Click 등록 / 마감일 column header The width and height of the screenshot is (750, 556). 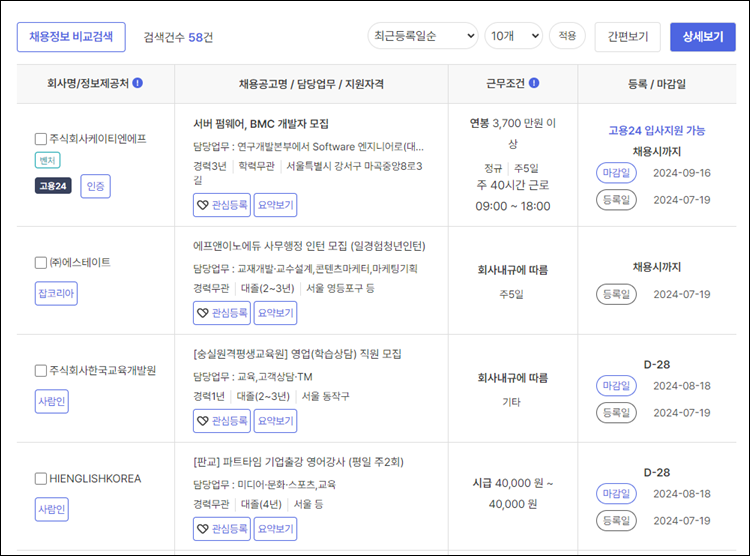click(657, 84)
